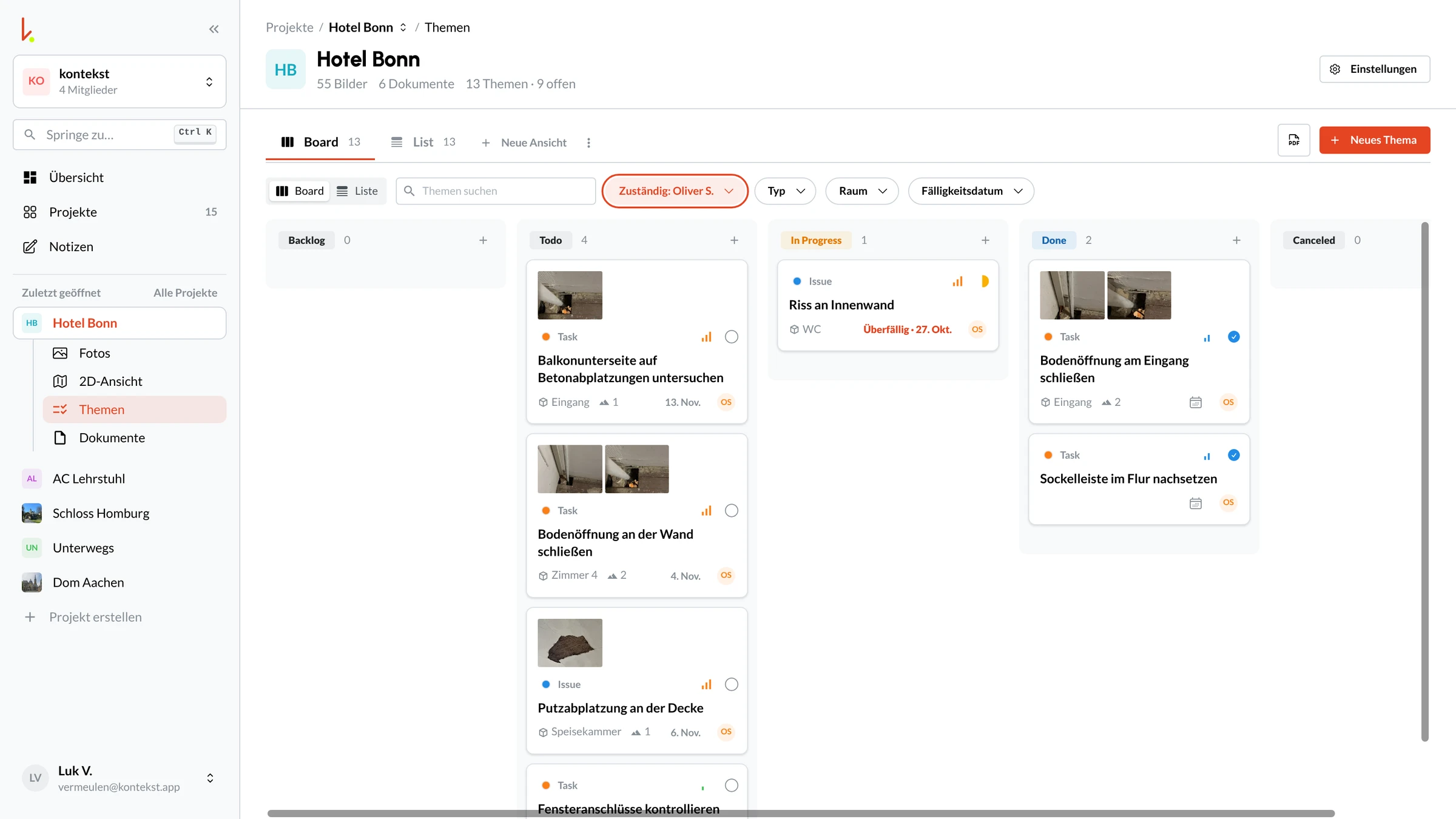Image resolution: width=1456 pixels, height=819 pixels.
Task: Click OS assignee avatar on Putzabplatzung card
Action: (726, 732)
